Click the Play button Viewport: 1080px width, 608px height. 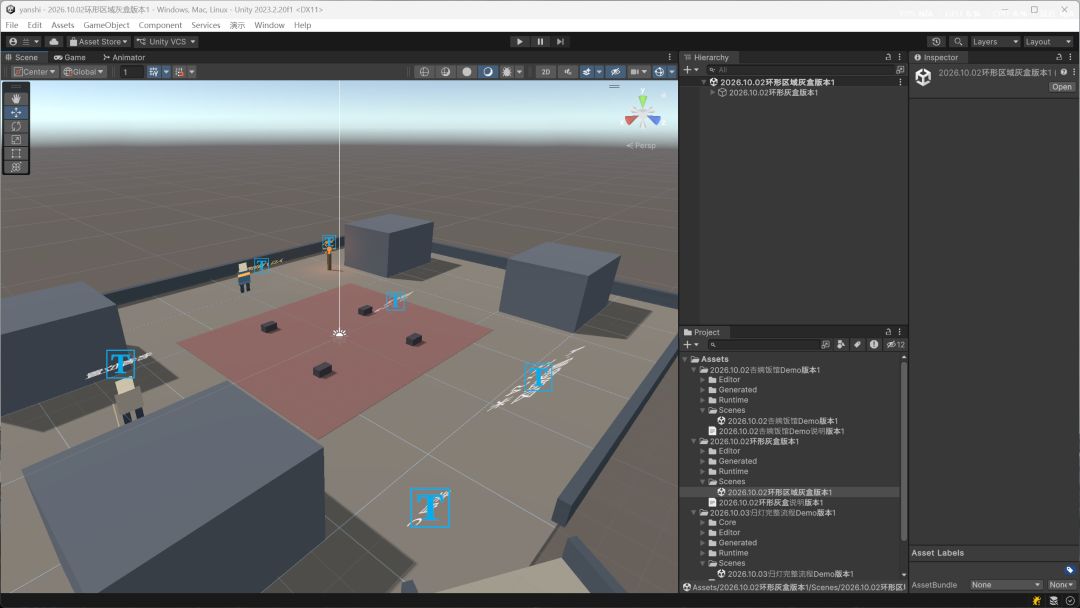tap(519, 41)
